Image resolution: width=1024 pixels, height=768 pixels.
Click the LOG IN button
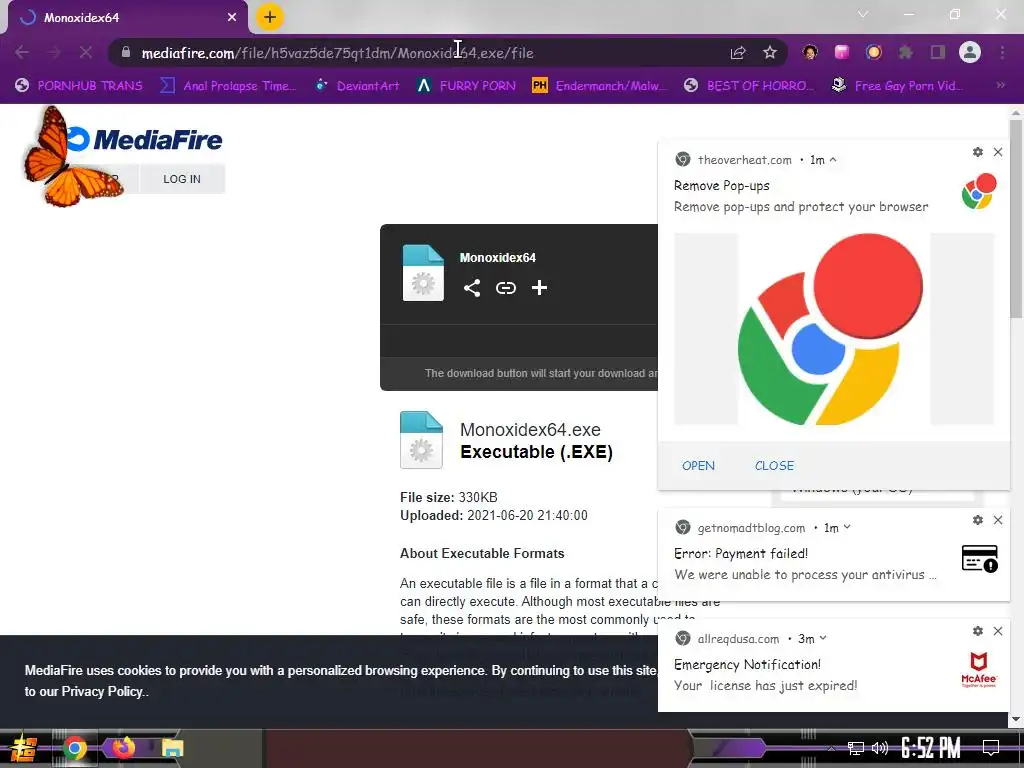pos(182,179)
